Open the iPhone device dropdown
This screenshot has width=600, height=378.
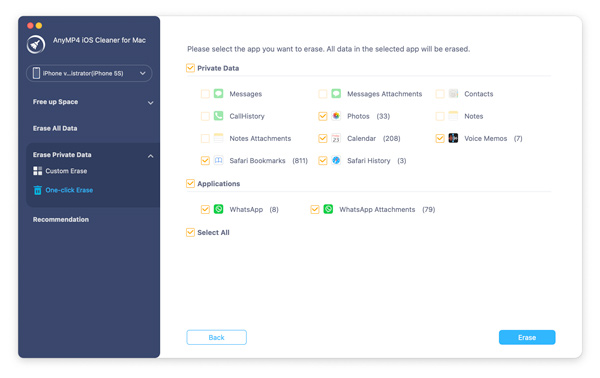(x=89, y=73)
